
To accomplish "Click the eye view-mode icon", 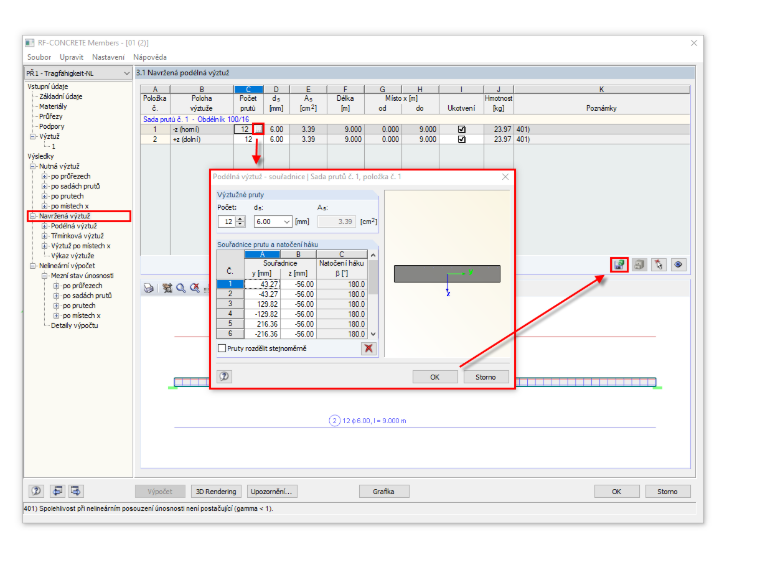I will click(x=678, y=265).
